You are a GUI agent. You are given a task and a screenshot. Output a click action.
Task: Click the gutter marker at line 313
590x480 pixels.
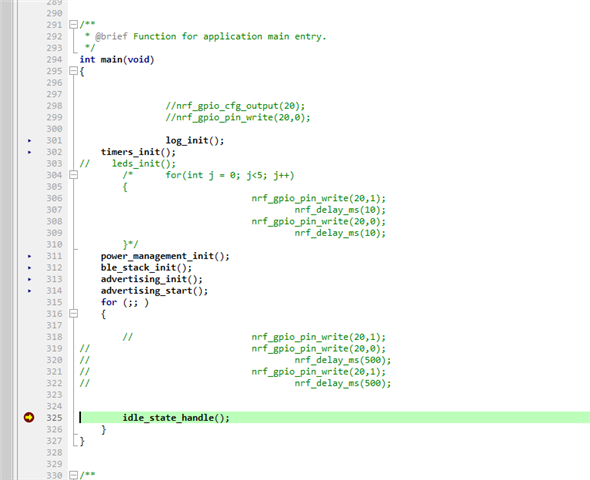click(29, 279)
